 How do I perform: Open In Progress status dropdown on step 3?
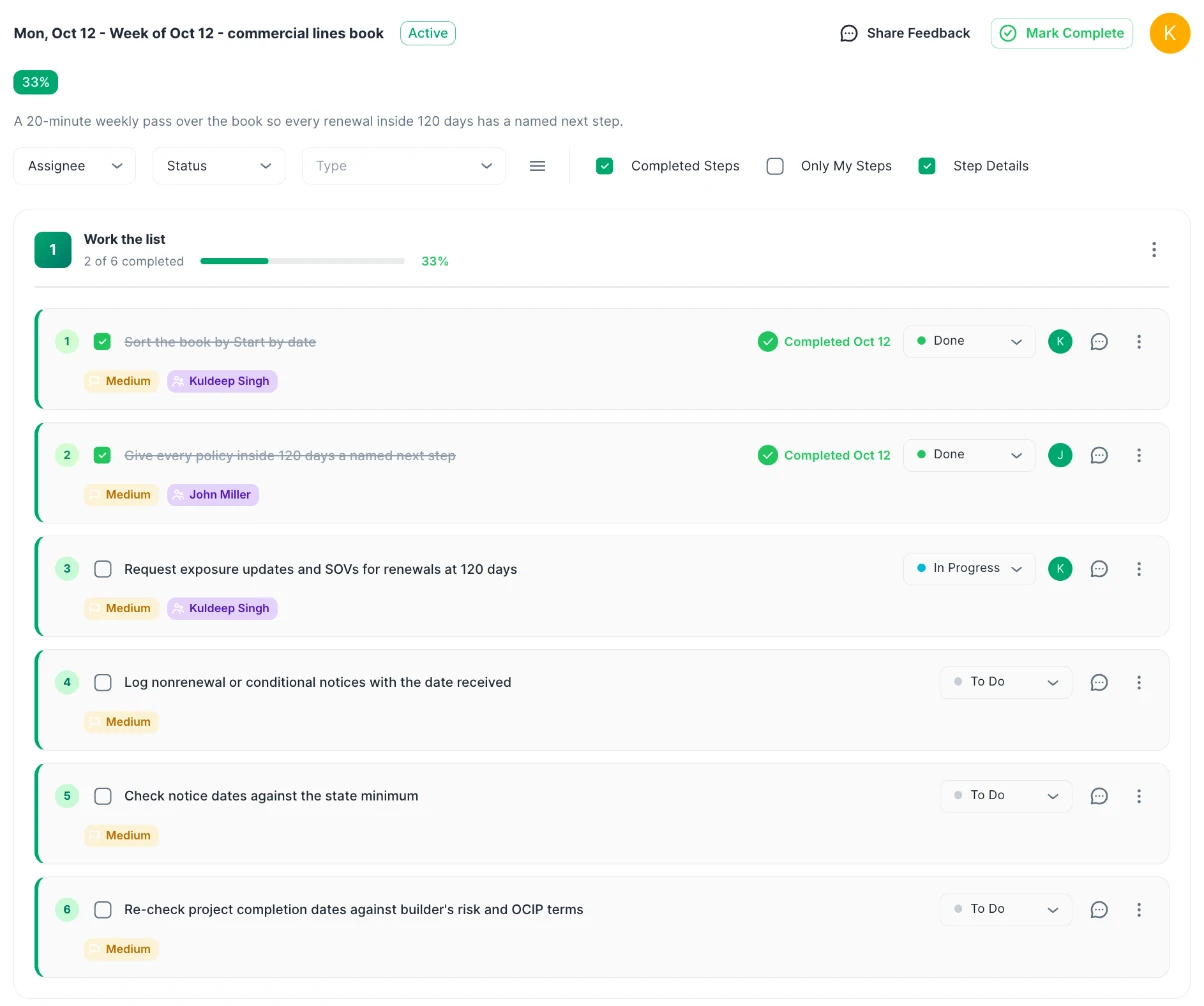coord(969,568)
